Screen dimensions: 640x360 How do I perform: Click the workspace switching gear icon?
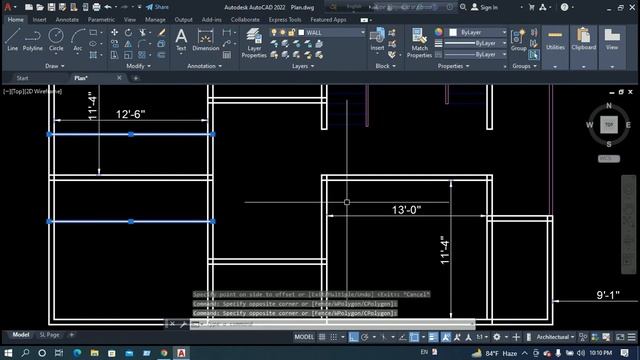[x=497, y=337]
